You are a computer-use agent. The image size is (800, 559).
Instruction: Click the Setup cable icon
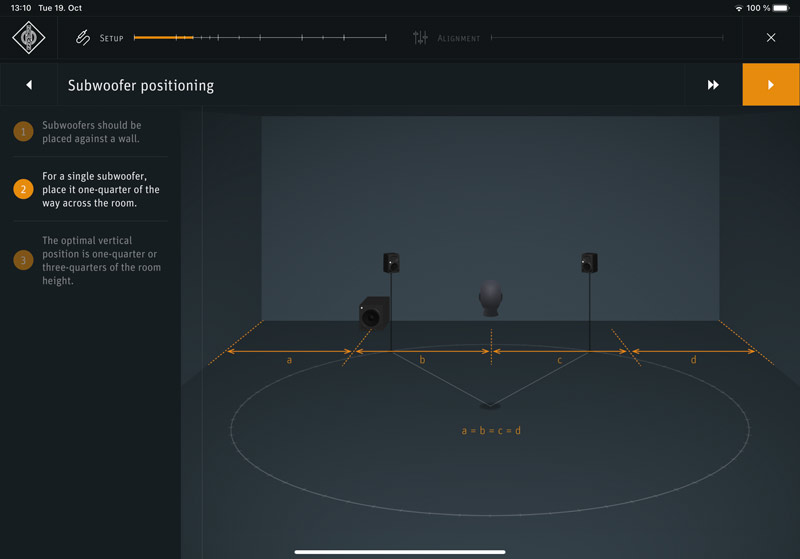[83, 38]
